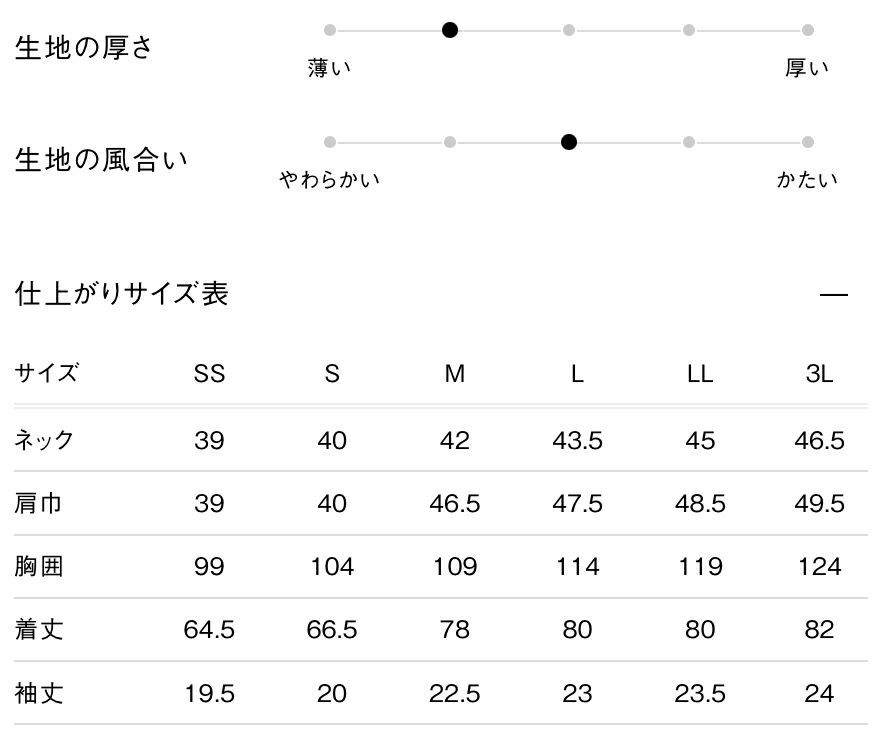The image size is (878, 740).
Task: Click the かたい label under texture scale
Action: point(807,180)
